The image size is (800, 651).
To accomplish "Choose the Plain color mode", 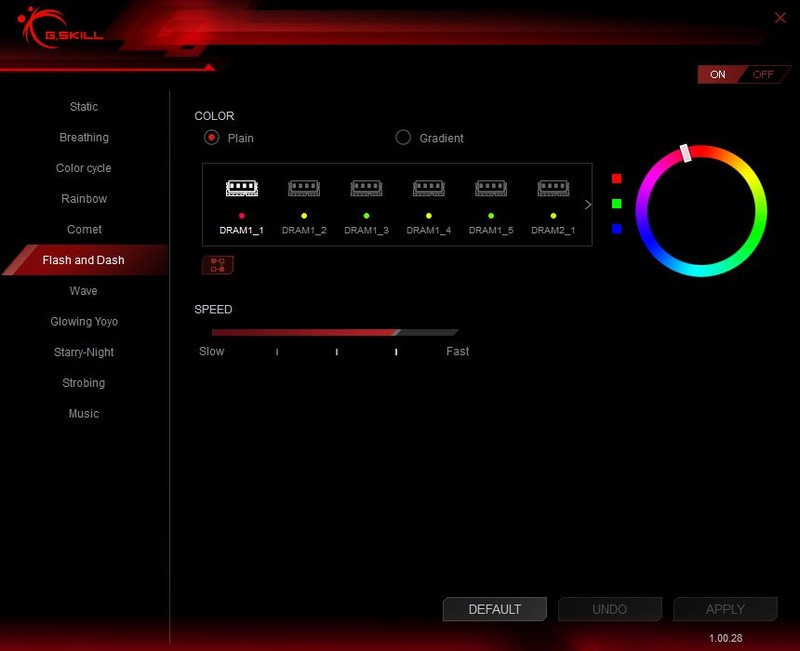I will (x=212, y=138).
